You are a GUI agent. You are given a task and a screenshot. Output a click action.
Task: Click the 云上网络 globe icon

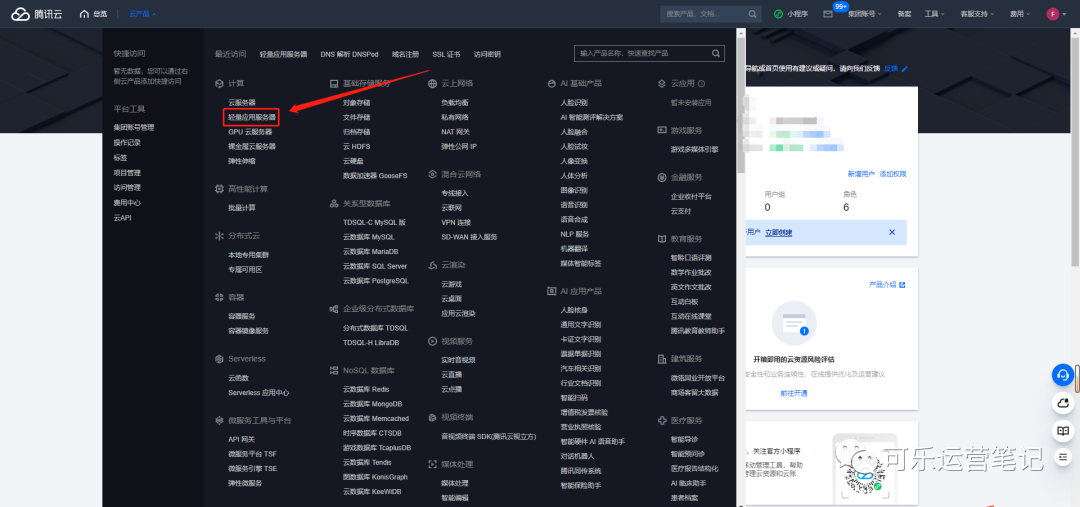click(433, 83)
